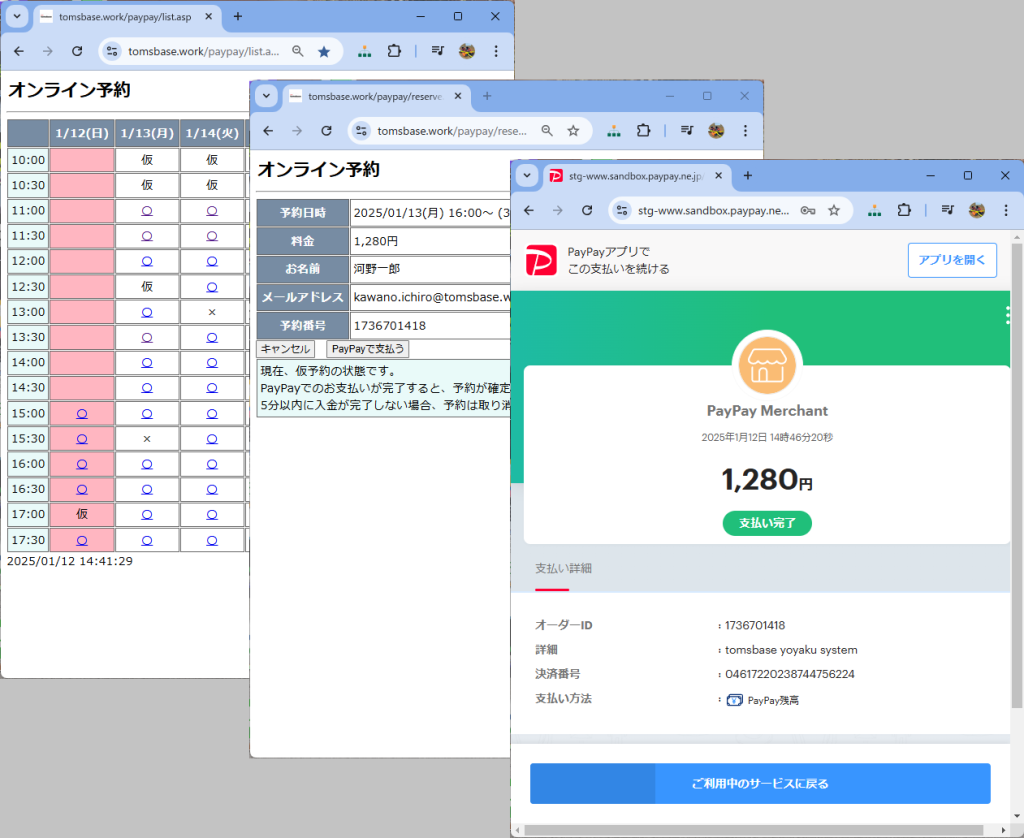Click the キャンセル button
The width and height of the screenshot is (1024, 838).
tap(285, 349)
